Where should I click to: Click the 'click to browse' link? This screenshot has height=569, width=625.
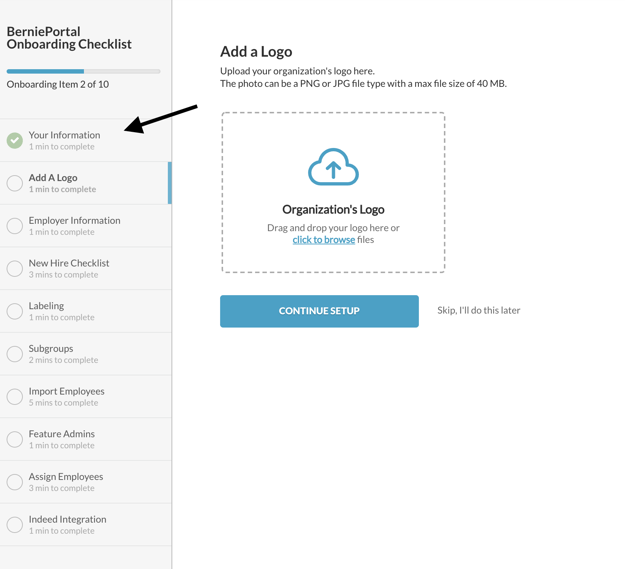(x=324, y=240)
